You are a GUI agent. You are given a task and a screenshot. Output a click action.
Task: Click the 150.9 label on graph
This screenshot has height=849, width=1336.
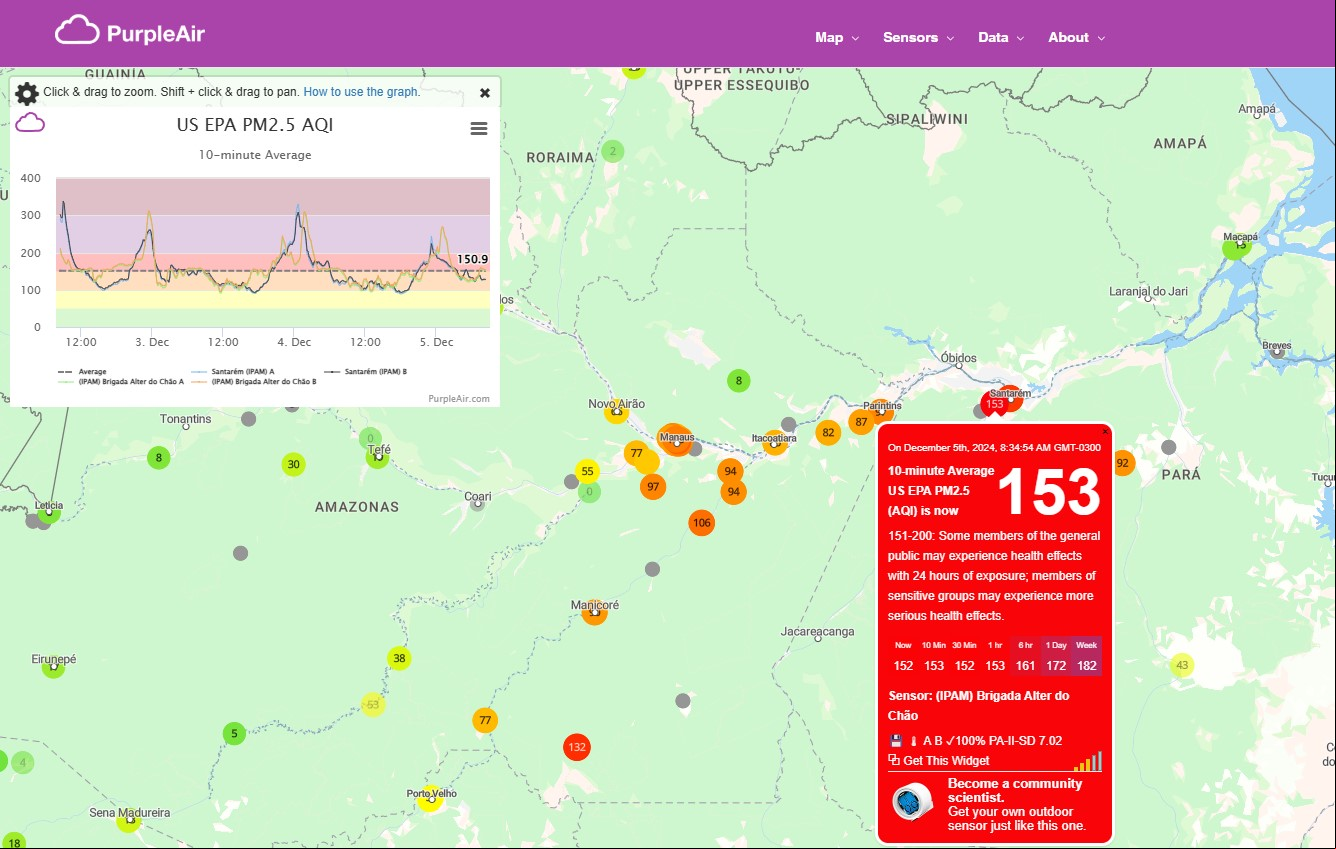click(x=472, y=259)
